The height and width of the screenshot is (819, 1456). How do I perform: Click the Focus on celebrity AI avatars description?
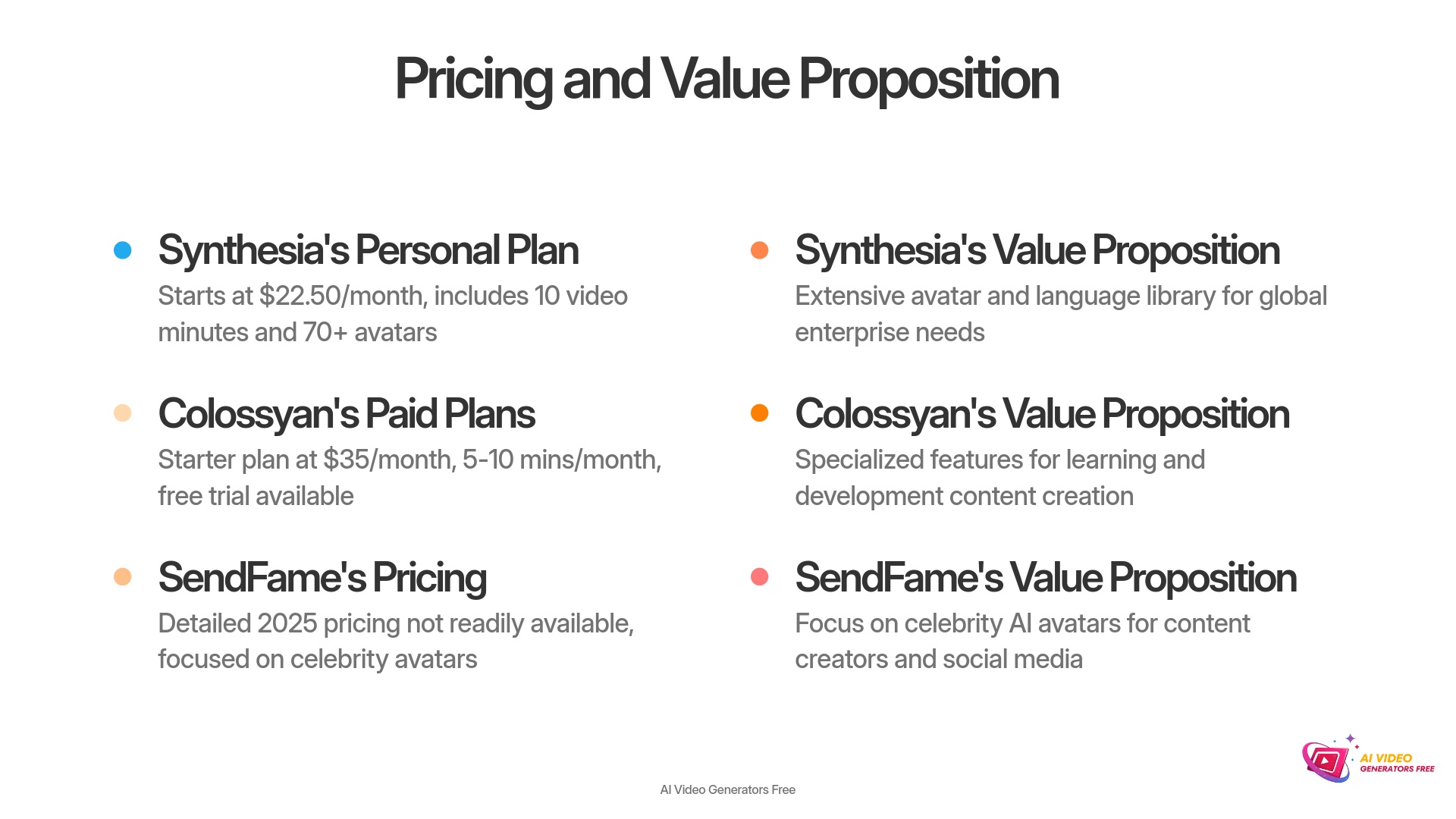(x=1022, y=642)
